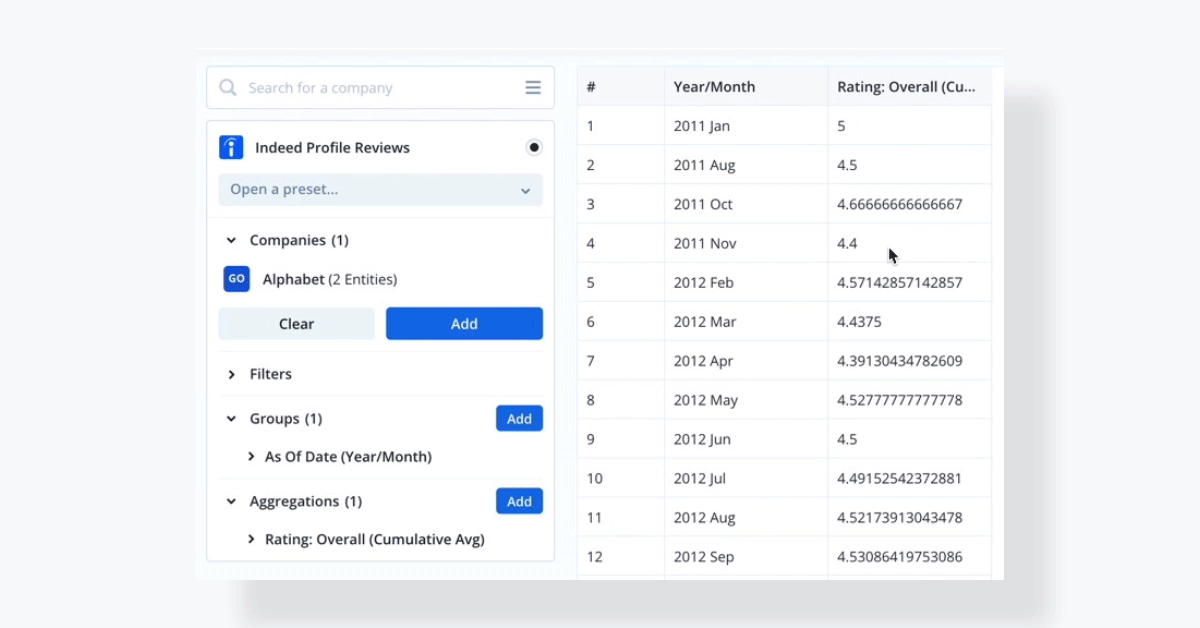This screenshot has height=628, width=1200.
Task: Select the '2012 Jun' cell
Action: [x=746, y=439]
